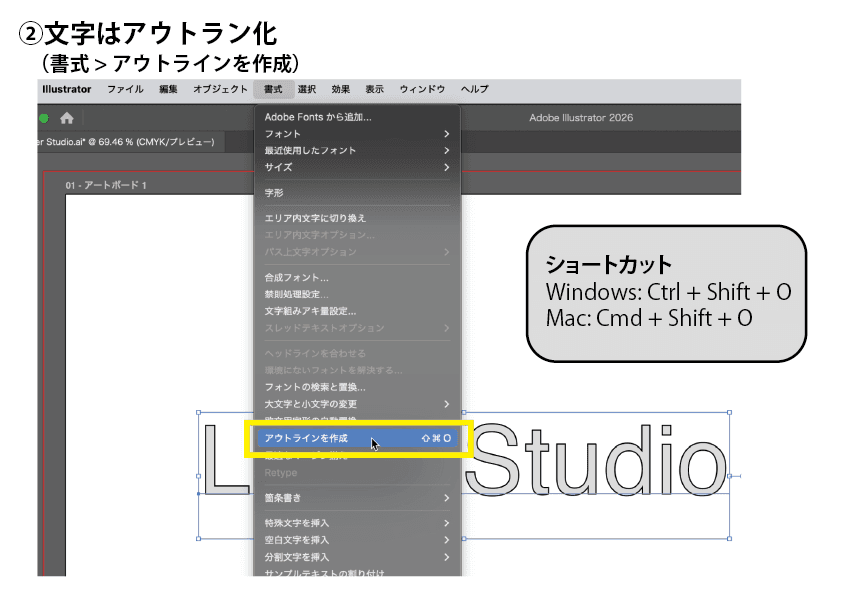The width and height of the screenshot is (842, 596).
Task: Open 禁則処理設定... settings
Action: pyautogui.click(x=357, y=294)
